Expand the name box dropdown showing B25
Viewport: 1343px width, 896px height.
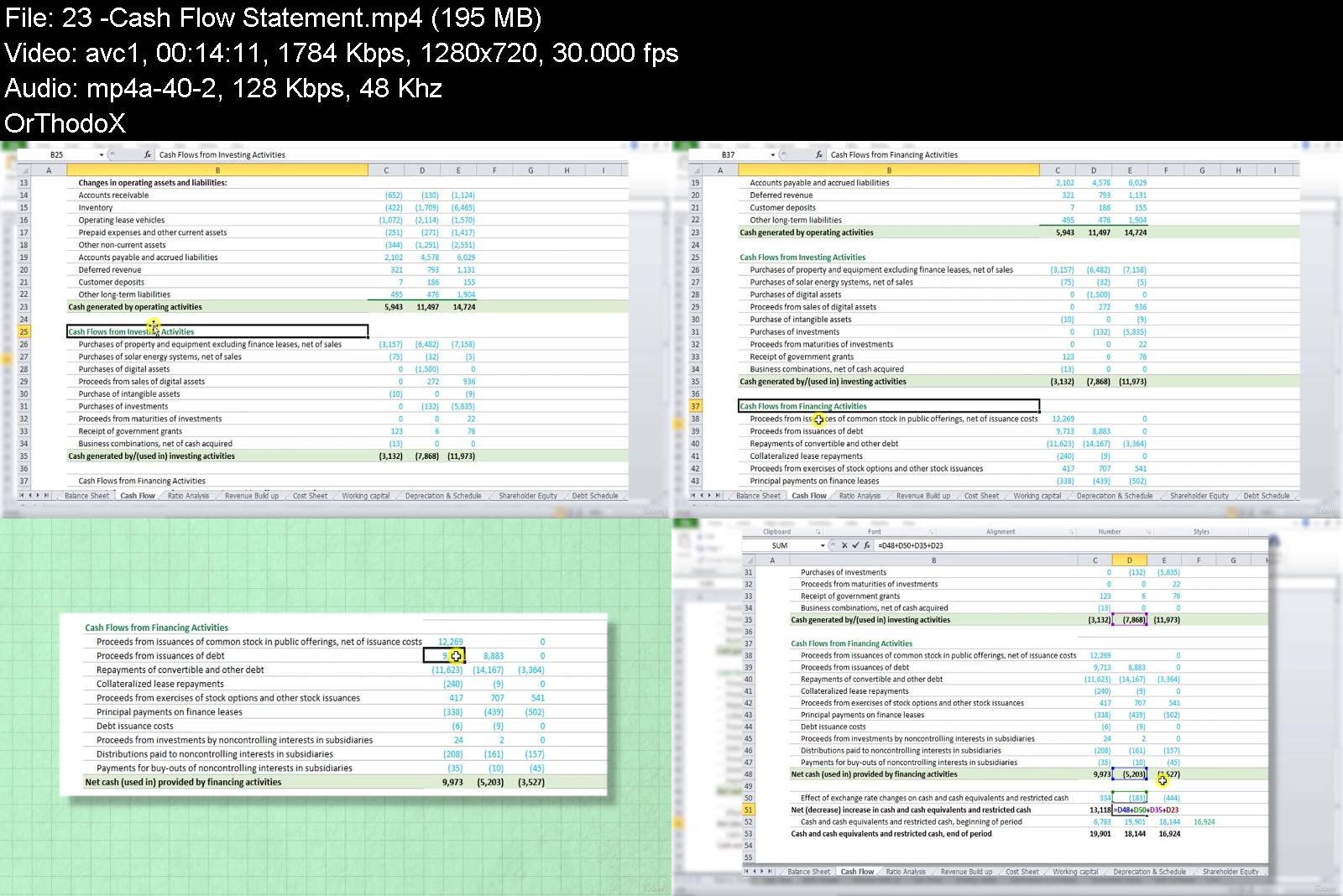(x=102, y=154)
